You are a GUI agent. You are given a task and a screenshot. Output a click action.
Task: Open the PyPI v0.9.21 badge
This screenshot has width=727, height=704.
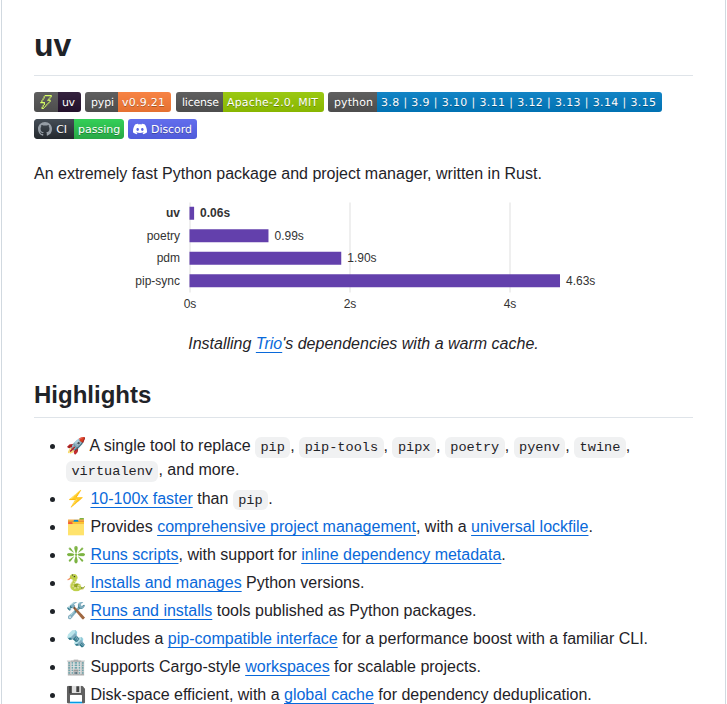[x=129, y=102]
